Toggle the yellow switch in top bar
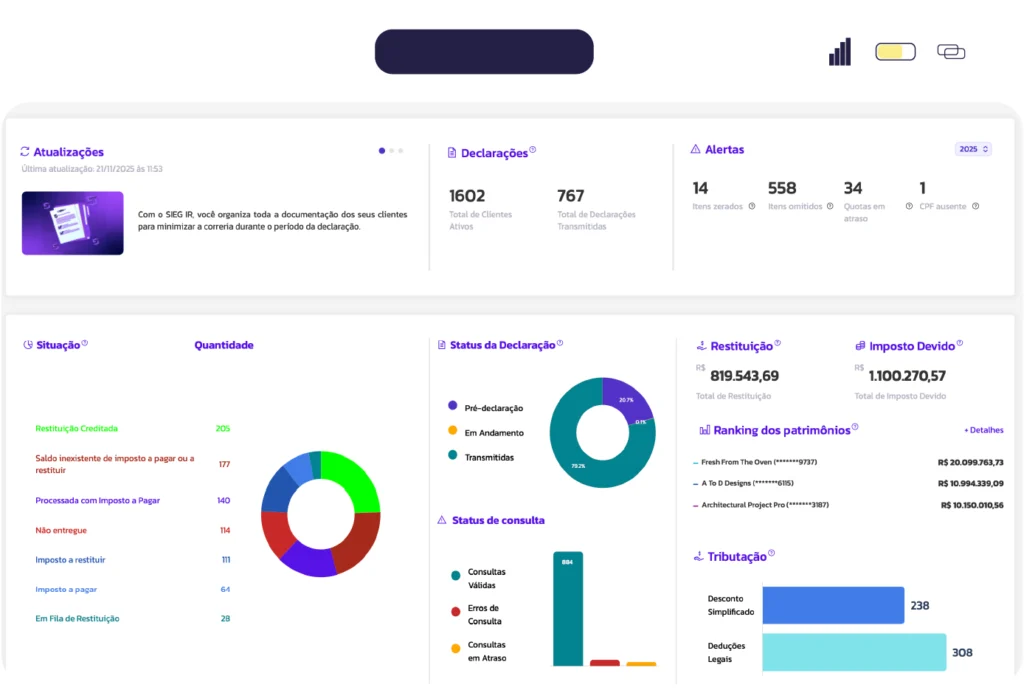Viewport: 1024px width, 690px height. coord(895,52)
